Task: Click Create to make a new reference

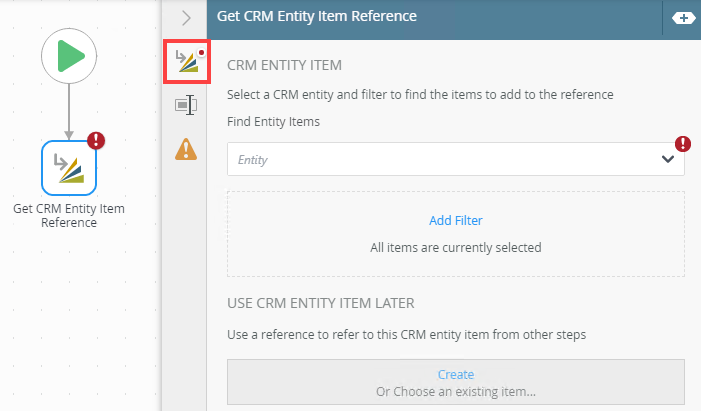Action: tap(456, 374)
